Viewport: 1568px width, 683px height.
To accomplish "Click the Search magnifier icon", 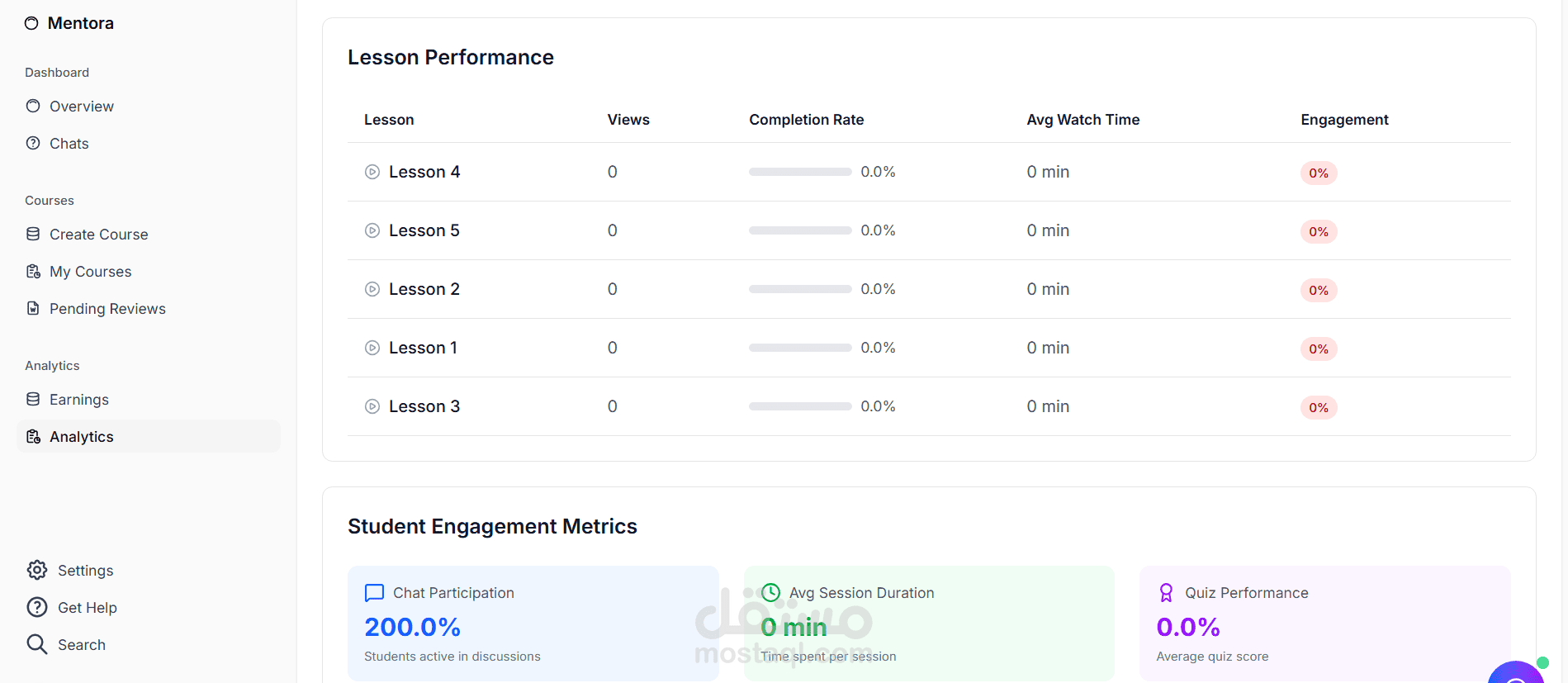I will [37, 644].
